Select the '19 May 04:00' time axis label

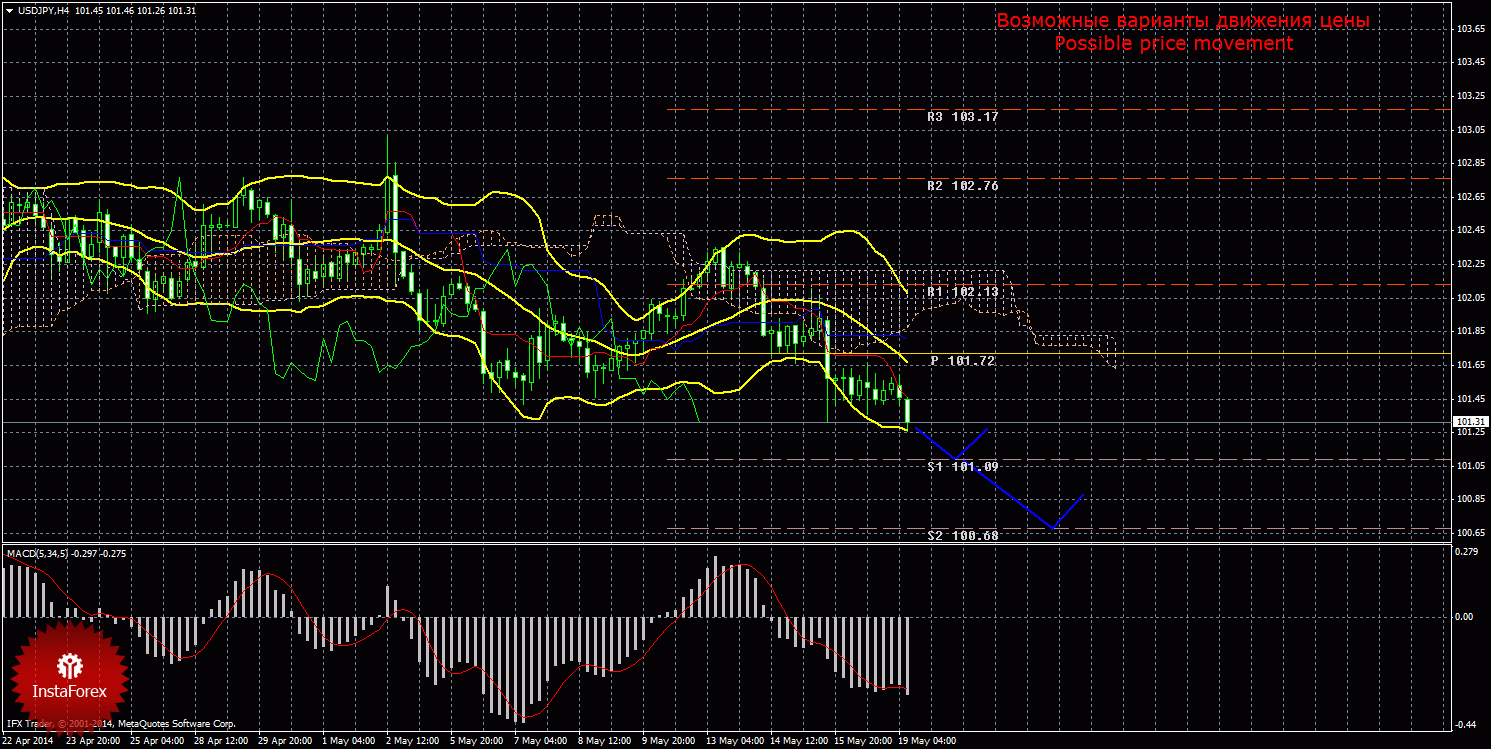coord(926,741)
